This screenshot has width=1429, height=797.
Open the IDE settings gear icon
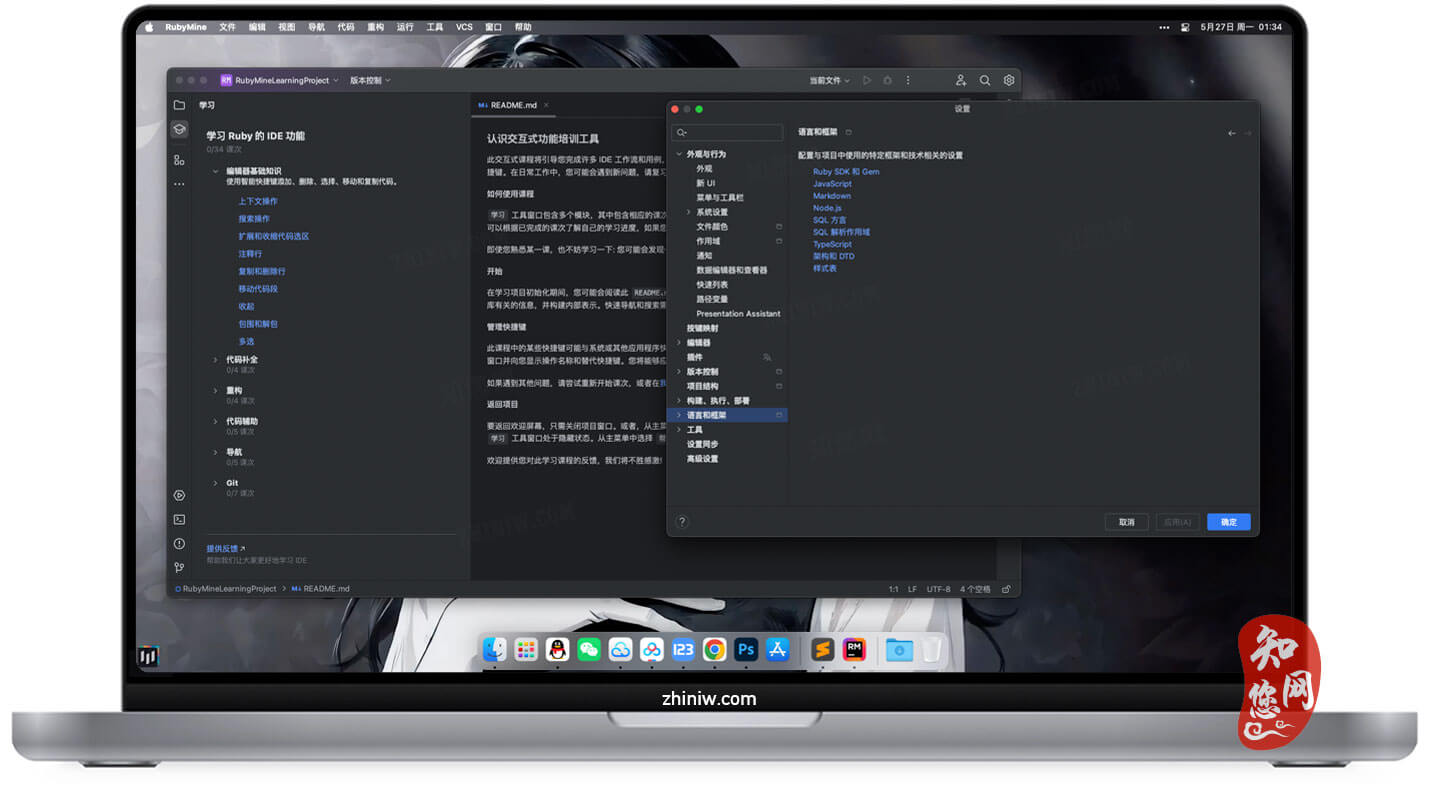point(1009,80)
